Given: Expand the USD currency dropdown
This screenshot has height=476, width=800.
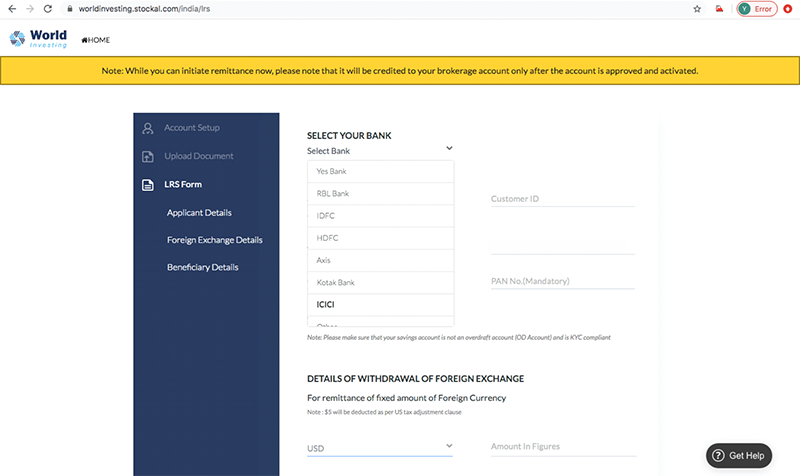Looking at the screenshot, I should [449, 446].
